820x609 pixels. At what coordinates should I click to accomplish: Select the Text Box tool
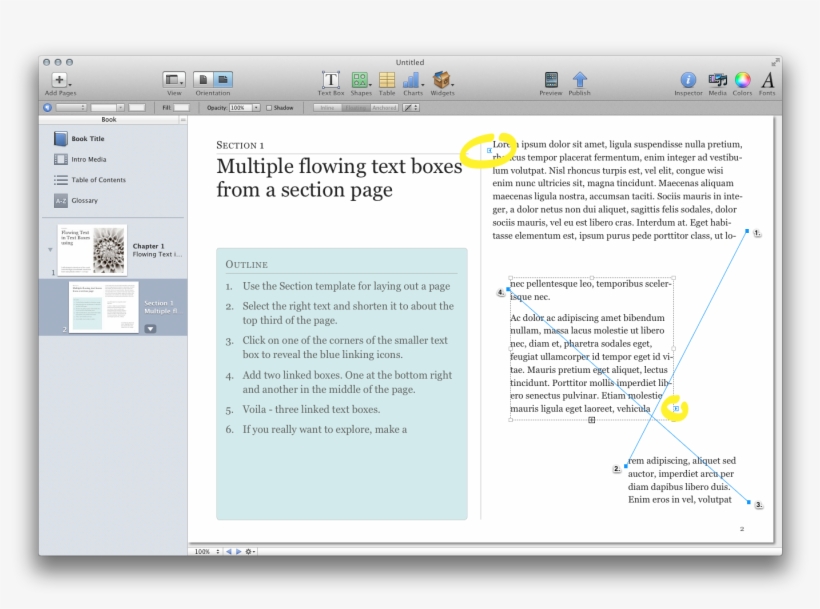330,80
